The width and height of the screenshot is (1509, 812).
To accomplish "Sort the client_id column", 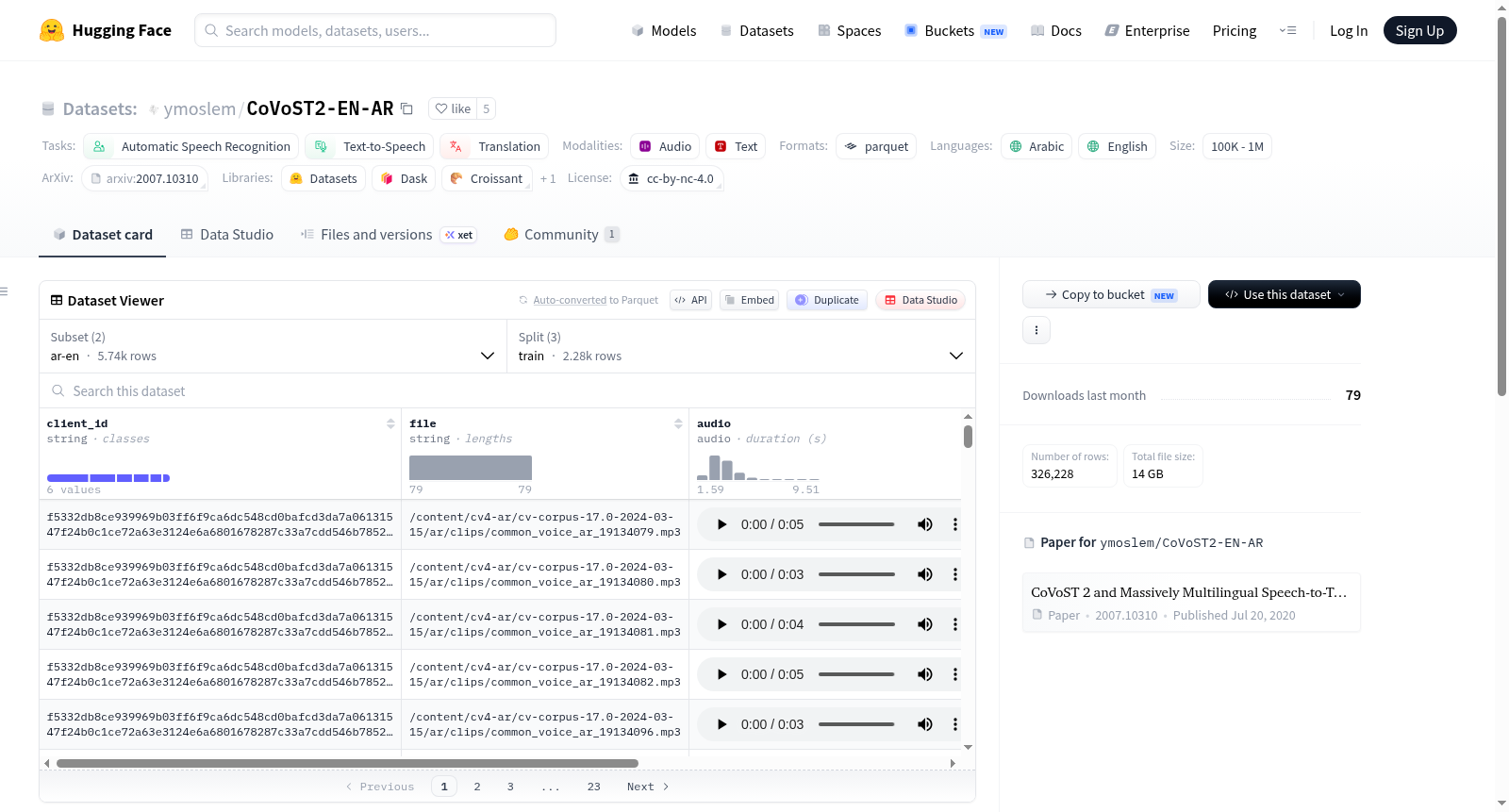I will [390, 423].
